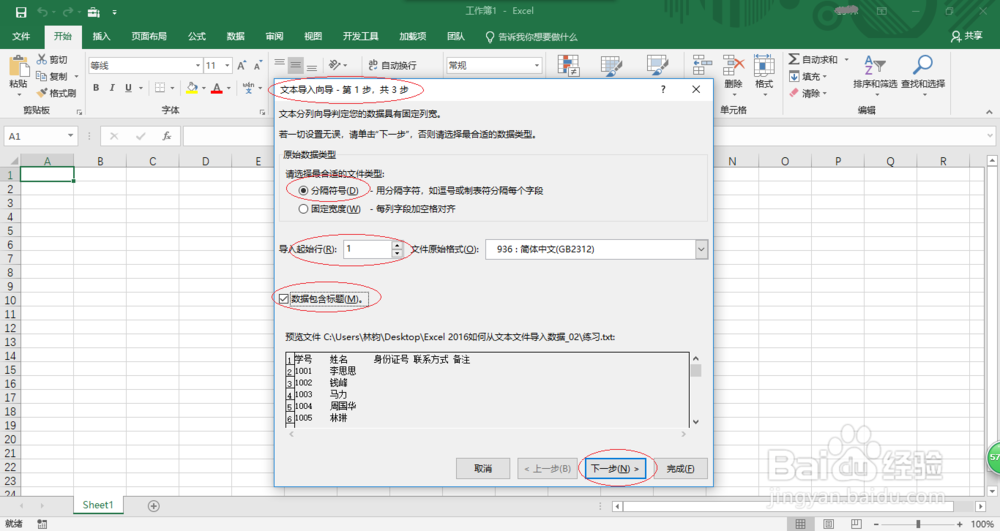Select 固定宽度(W) fixed width radio button
The height and width of the screenshot is (531, 1000).
pos(304,209)
